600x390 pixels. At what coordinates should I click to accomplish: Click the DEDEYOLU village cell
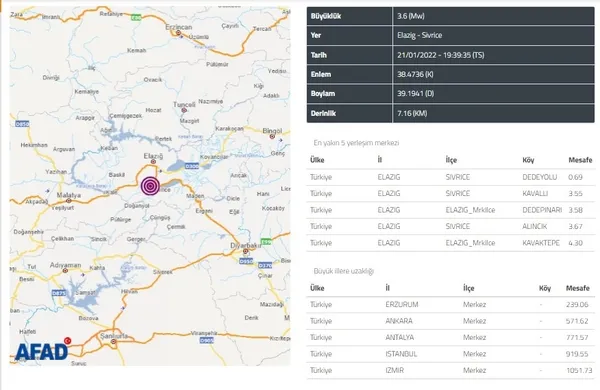[x=540, y=177]
